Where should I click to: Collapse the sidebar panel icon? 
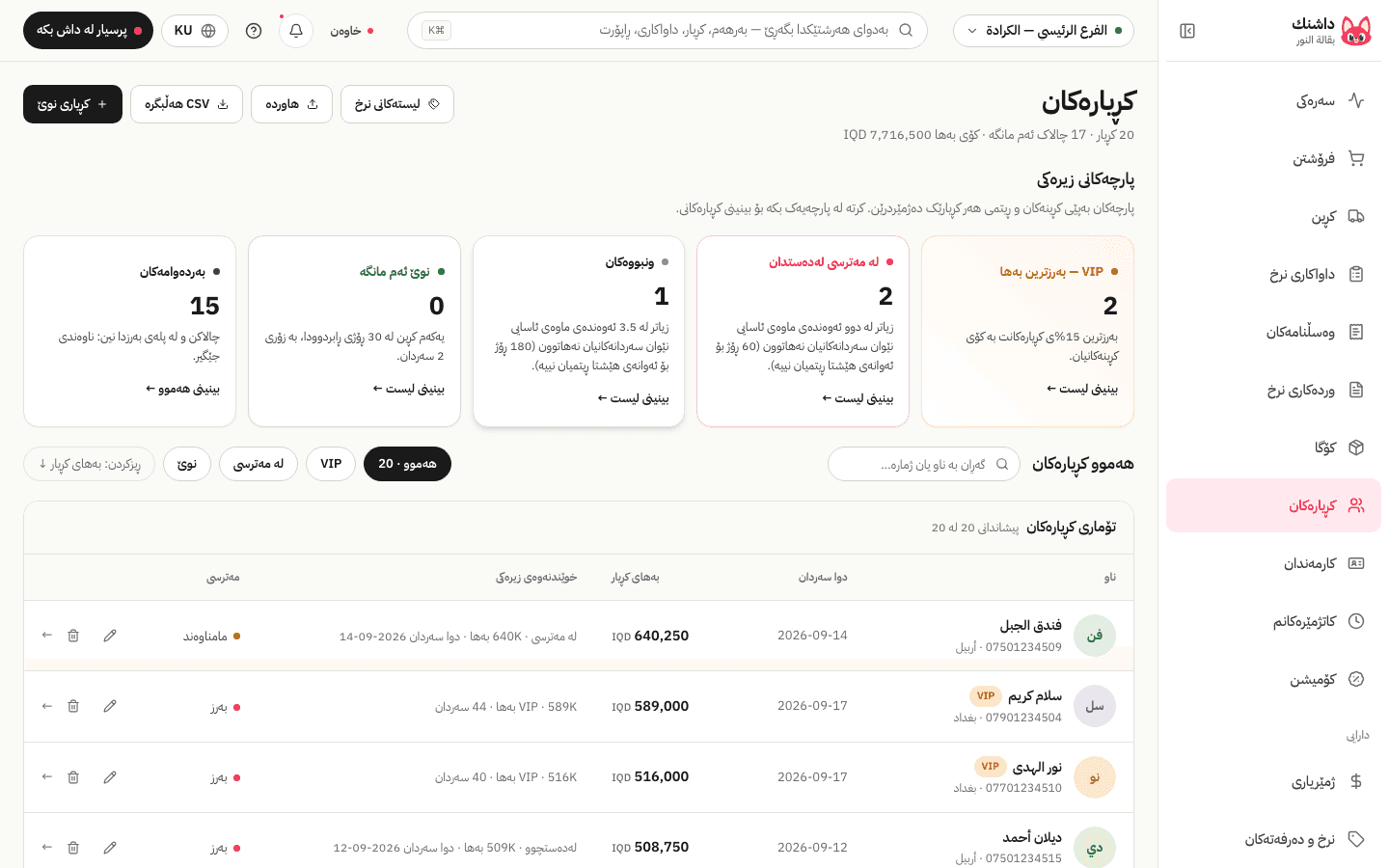1187,31
